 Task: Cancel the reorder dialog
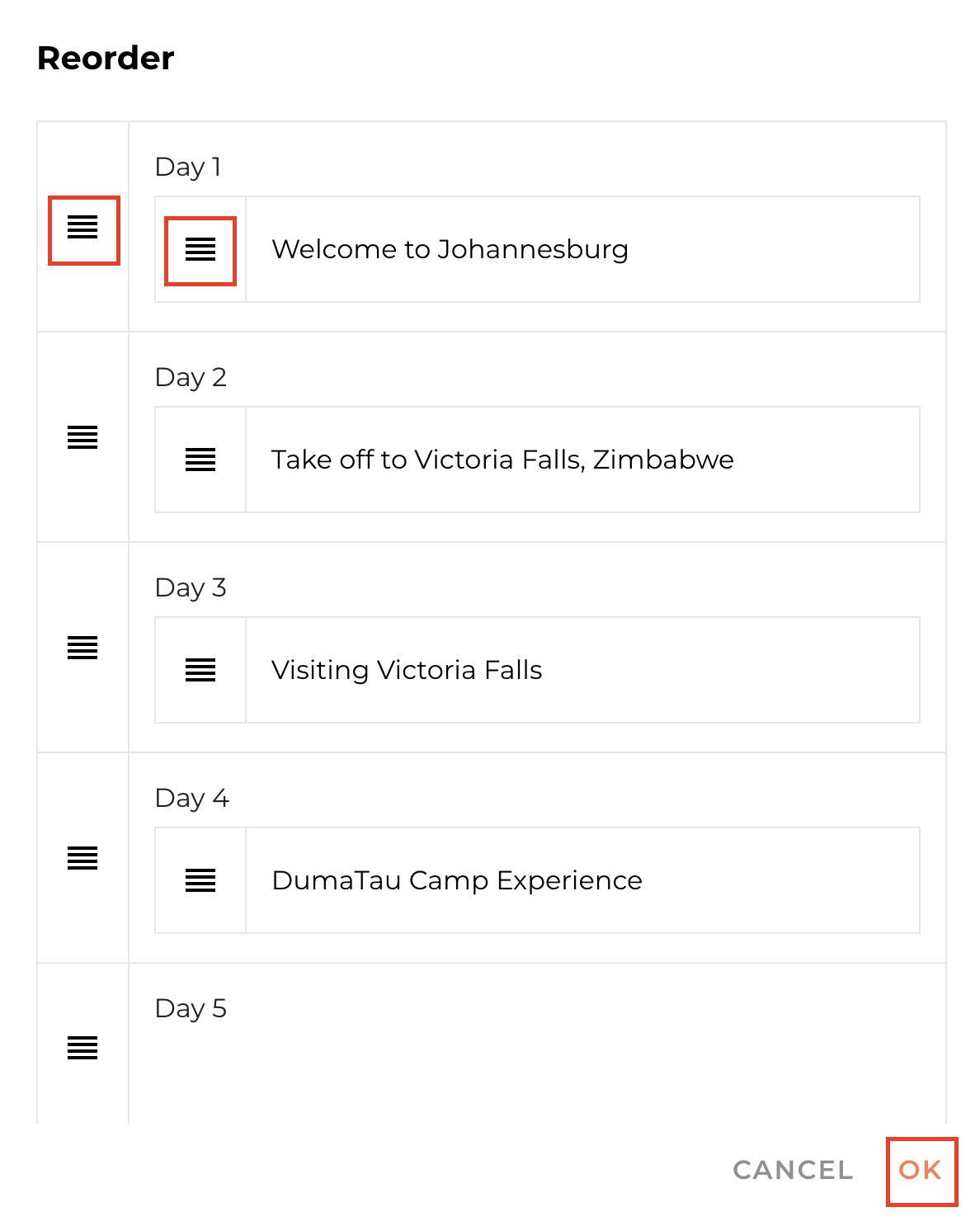click(x=793, y=1170)
